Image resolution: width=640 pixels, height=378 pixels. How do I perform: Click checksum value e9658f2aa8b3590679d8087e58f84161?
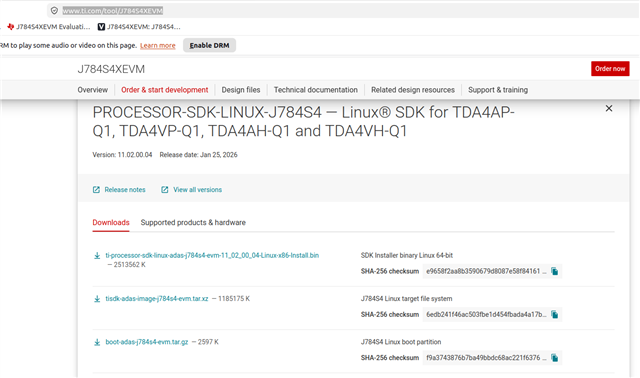coord(486,271)
